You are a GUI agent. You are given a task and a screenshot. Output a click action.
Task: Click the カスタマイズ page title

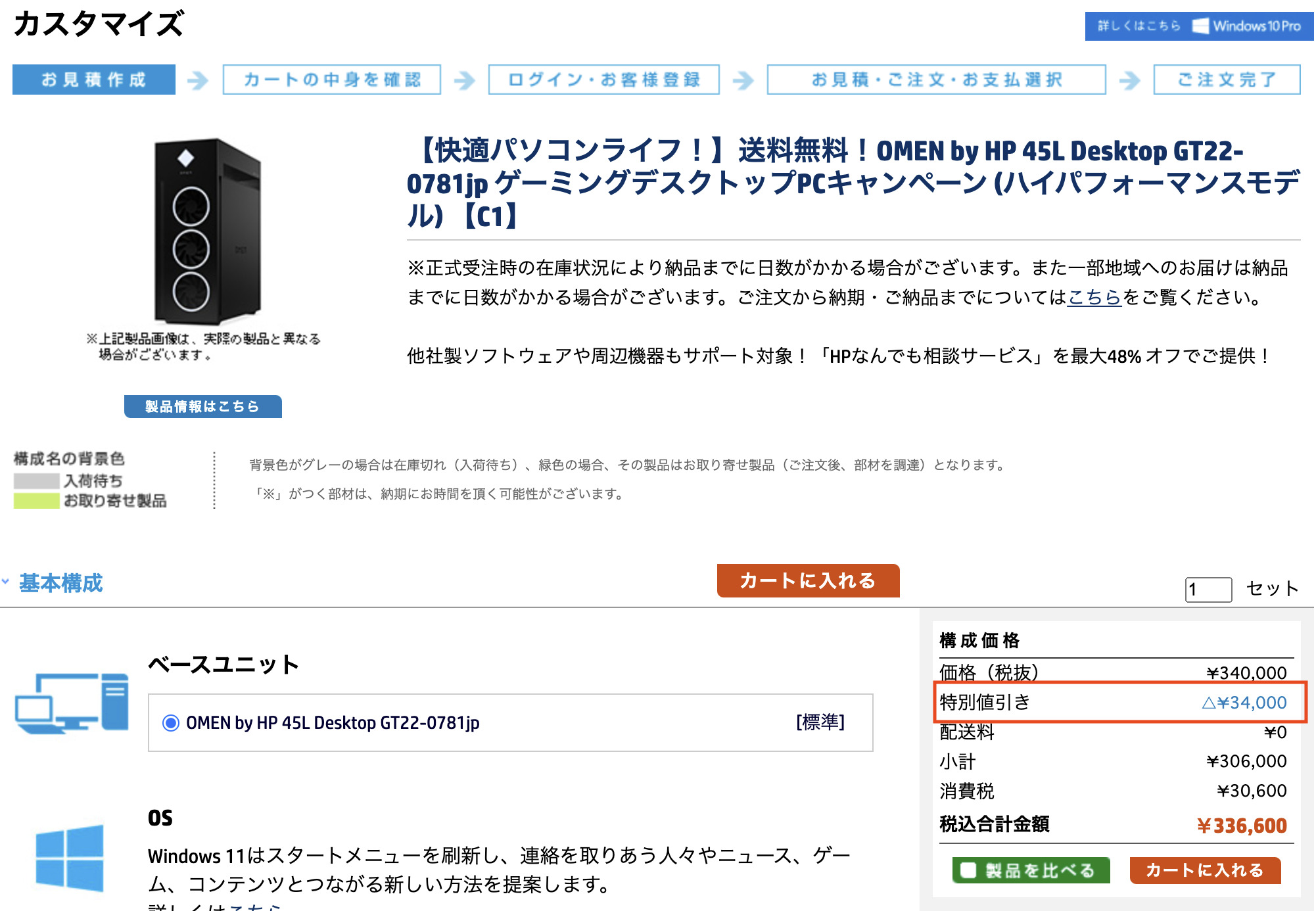(x=99, y=24)
